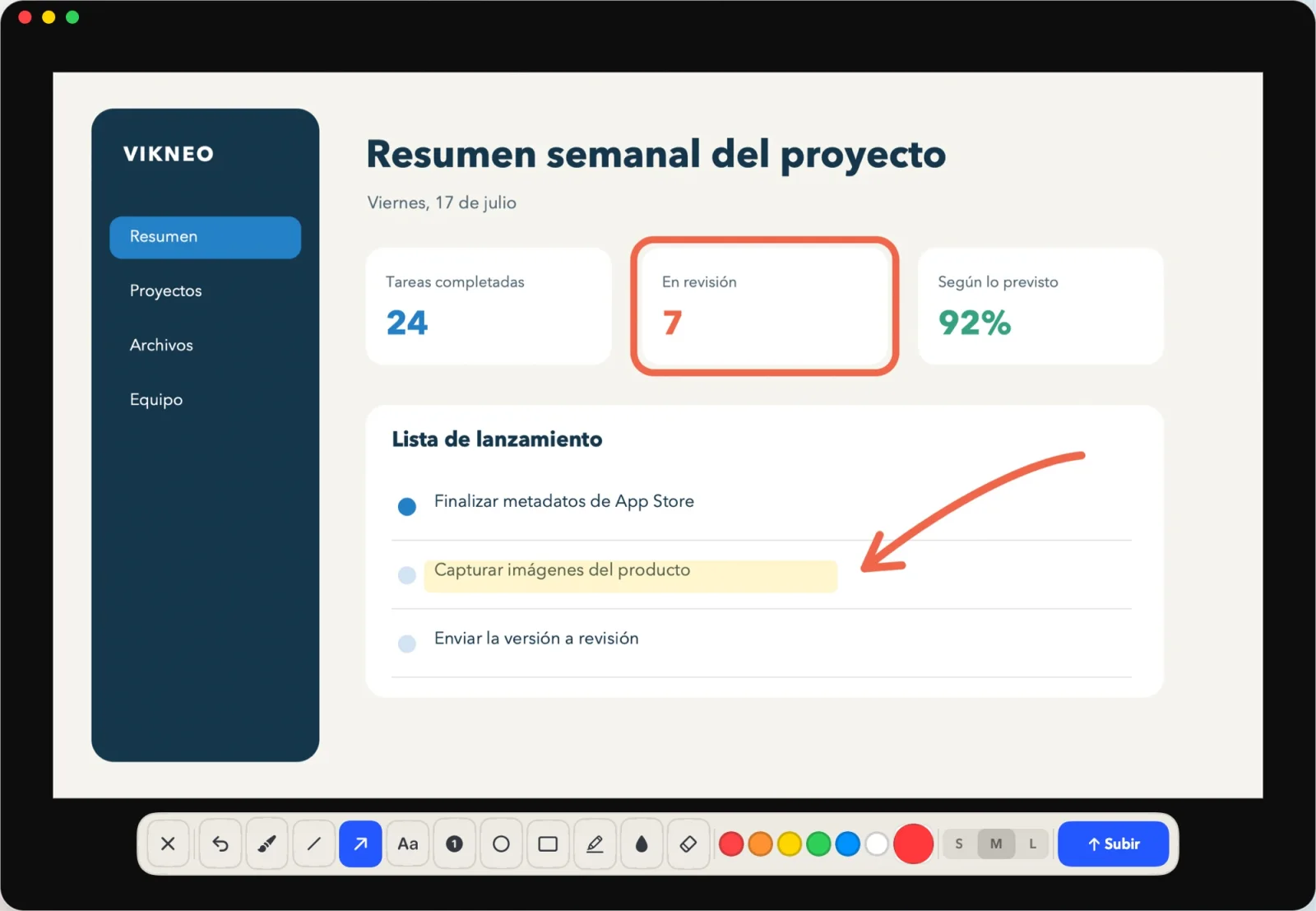The image size is (1316, 911).
Task: Toggle bullet for Enviar la versión a revisión
Action: [407, 643]
